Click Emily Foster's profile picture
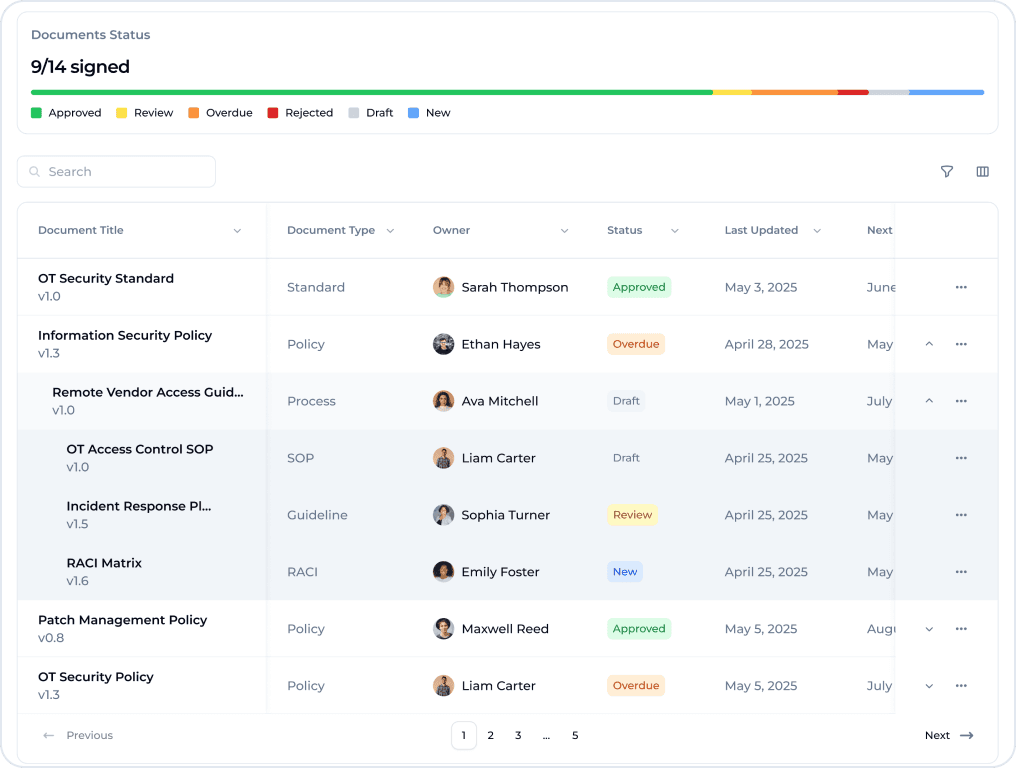 443,572
